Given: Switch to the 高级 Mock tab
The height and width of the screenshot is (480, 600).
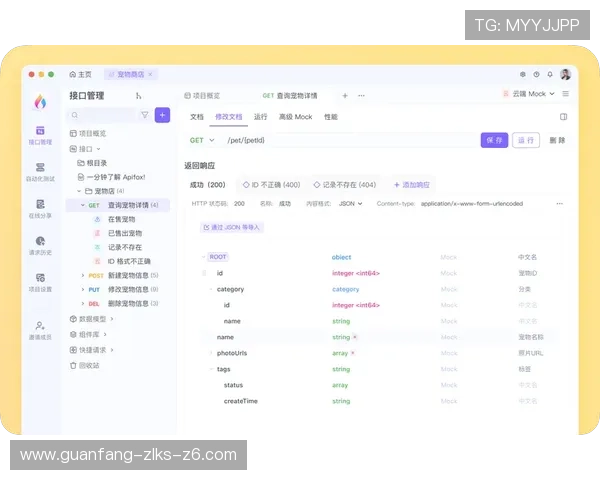Looking at the screenshot, I should click(x=295, y=117).
